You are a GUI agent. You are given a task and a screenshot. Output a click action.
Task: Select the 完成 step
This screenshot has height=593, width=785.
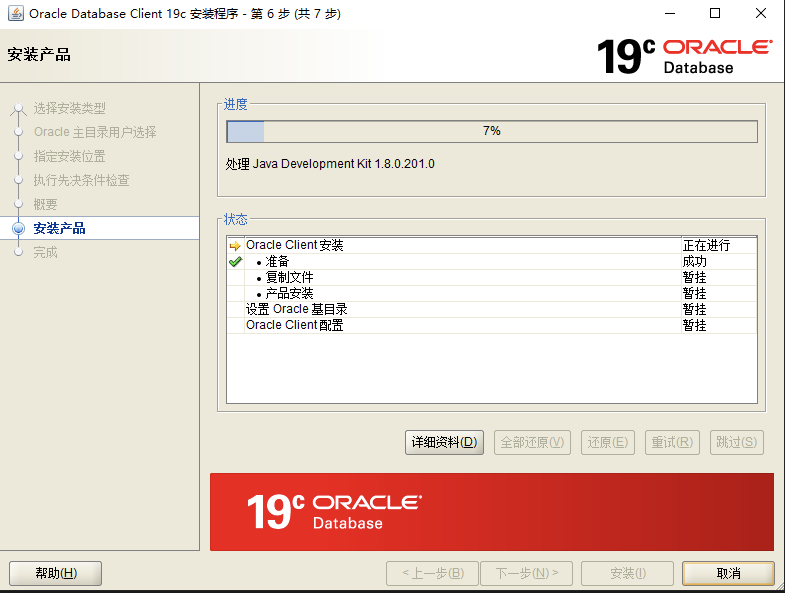(46, 252)
